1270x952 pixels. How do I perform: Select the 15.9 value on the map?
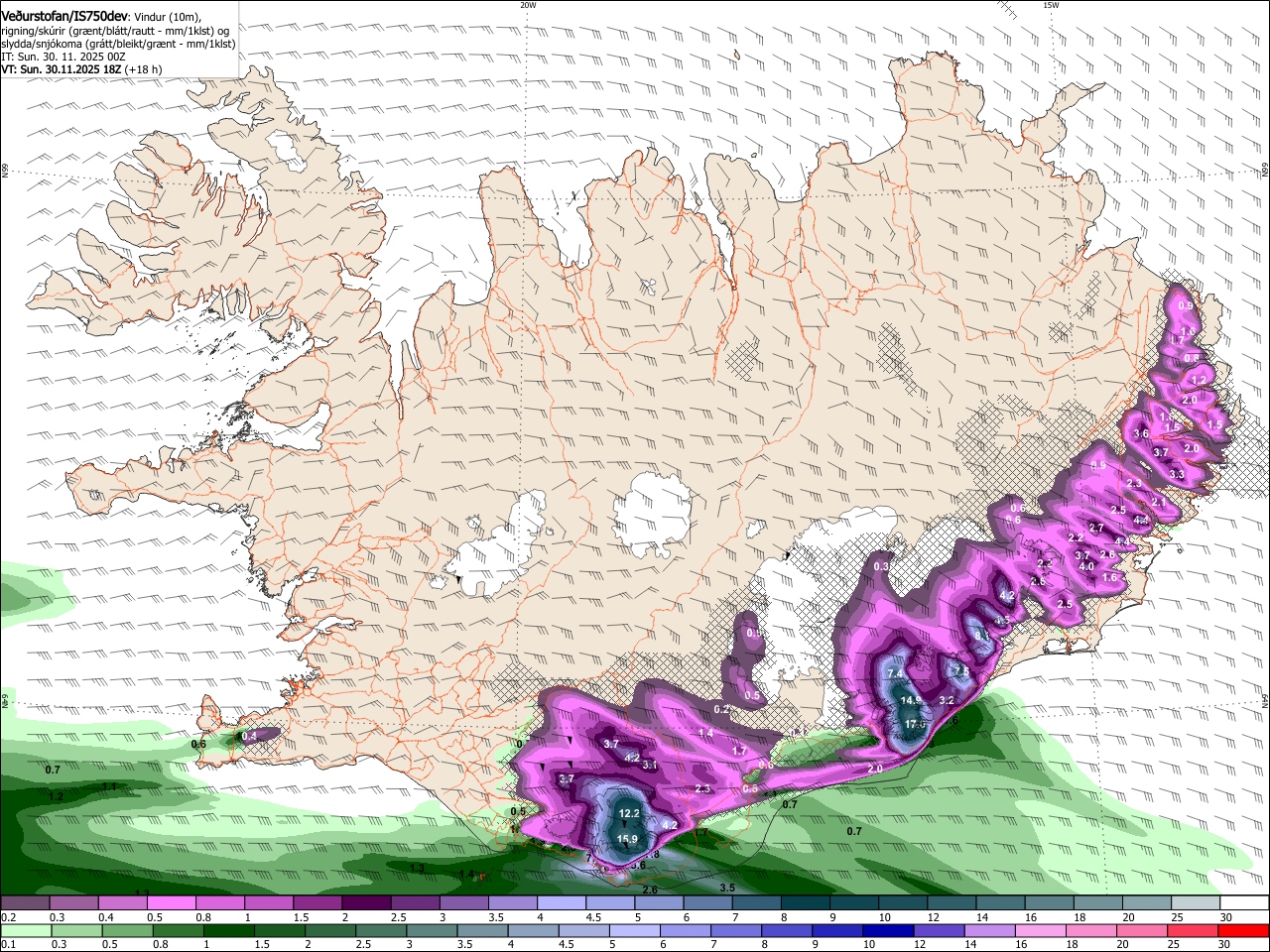[627, 839]
